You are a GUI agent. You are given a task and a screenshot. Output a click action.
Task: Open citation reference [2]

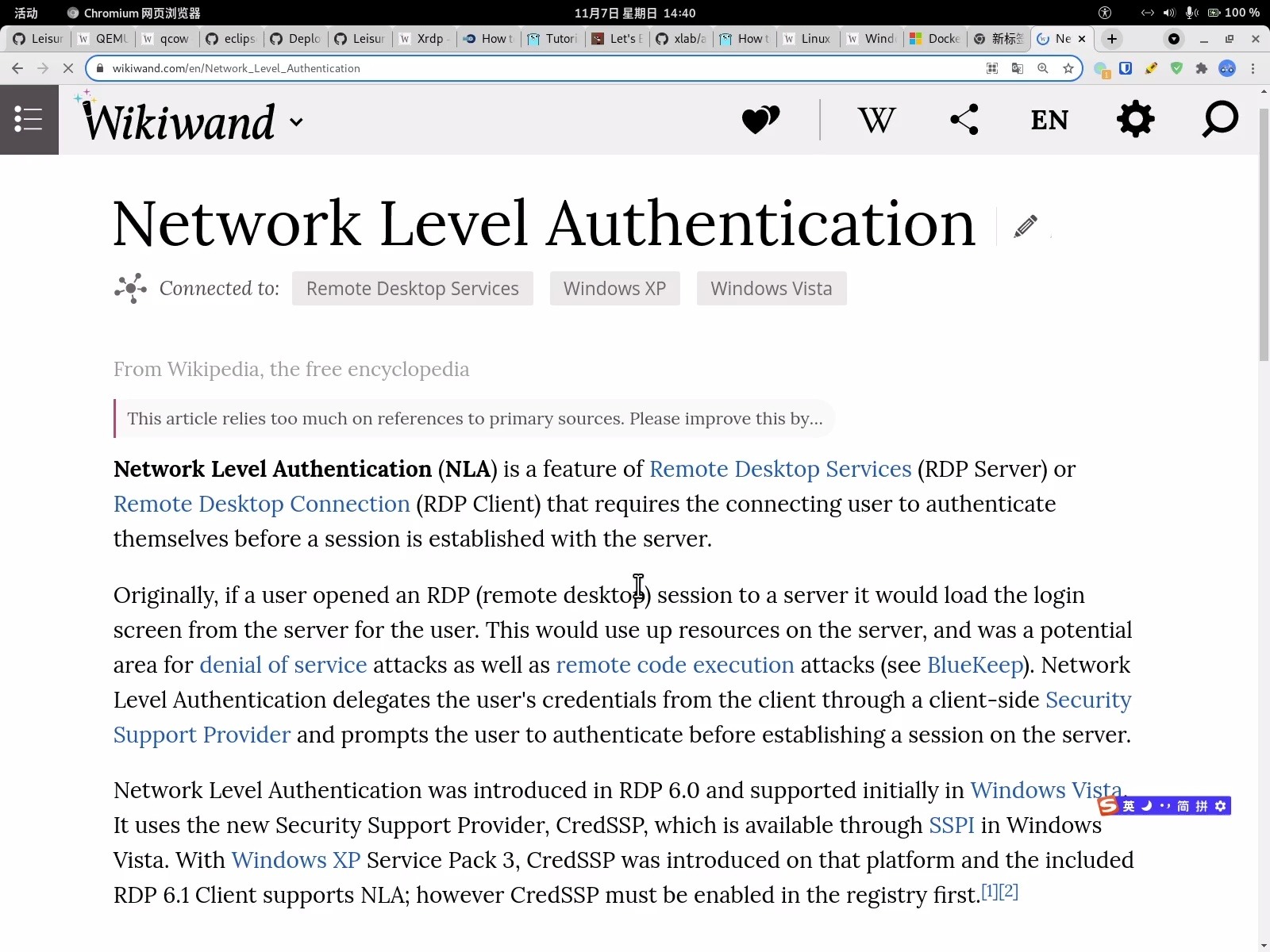[1009, 891]
